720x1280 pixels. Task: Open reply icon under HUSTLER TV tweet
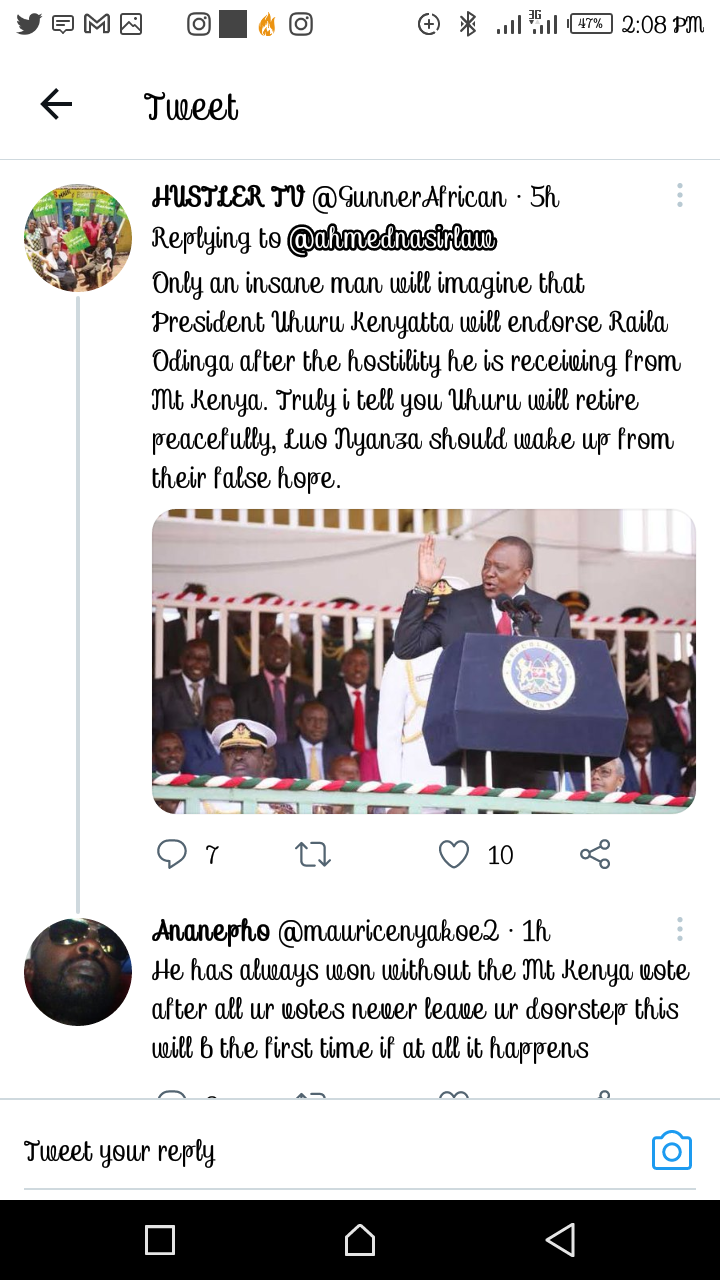point(172,854)
